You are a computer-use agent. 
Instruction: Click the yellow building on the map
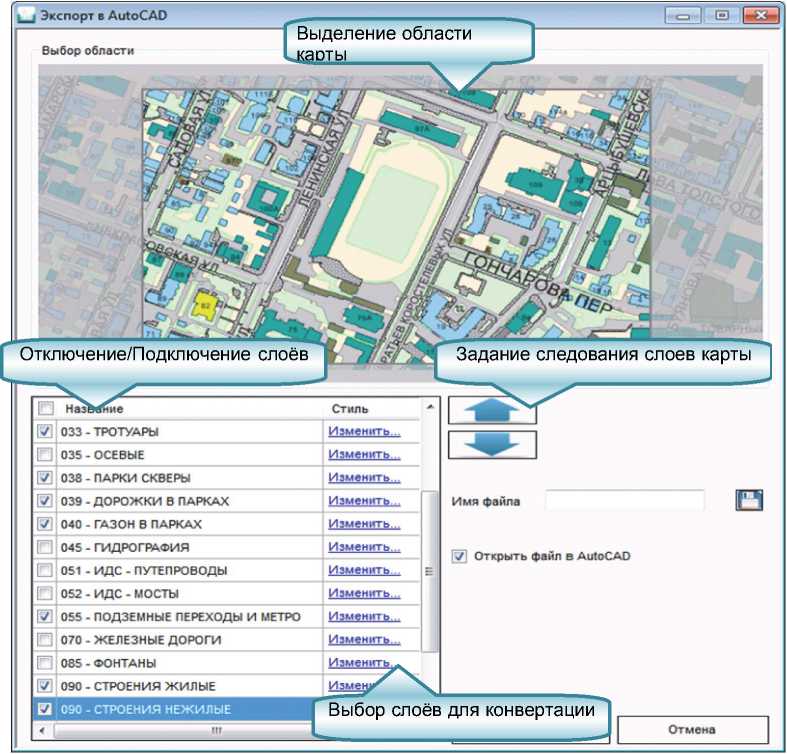tap(205, 305)
